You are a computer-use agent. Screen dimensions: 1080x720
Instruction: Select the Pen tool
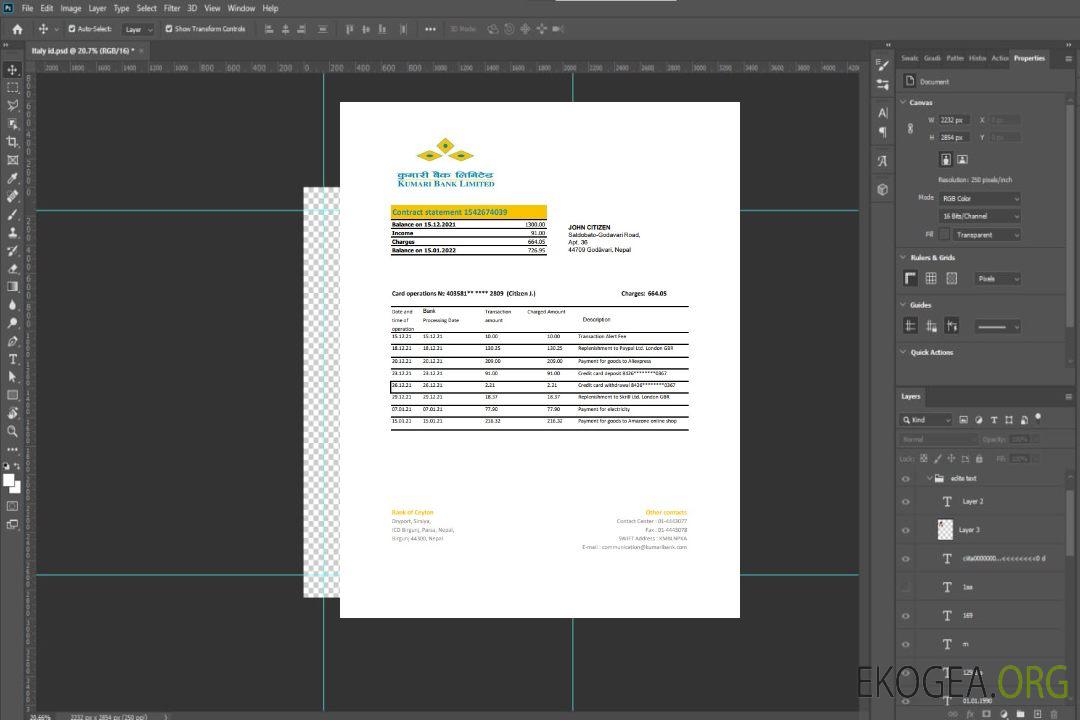click(x=12, y=341)
